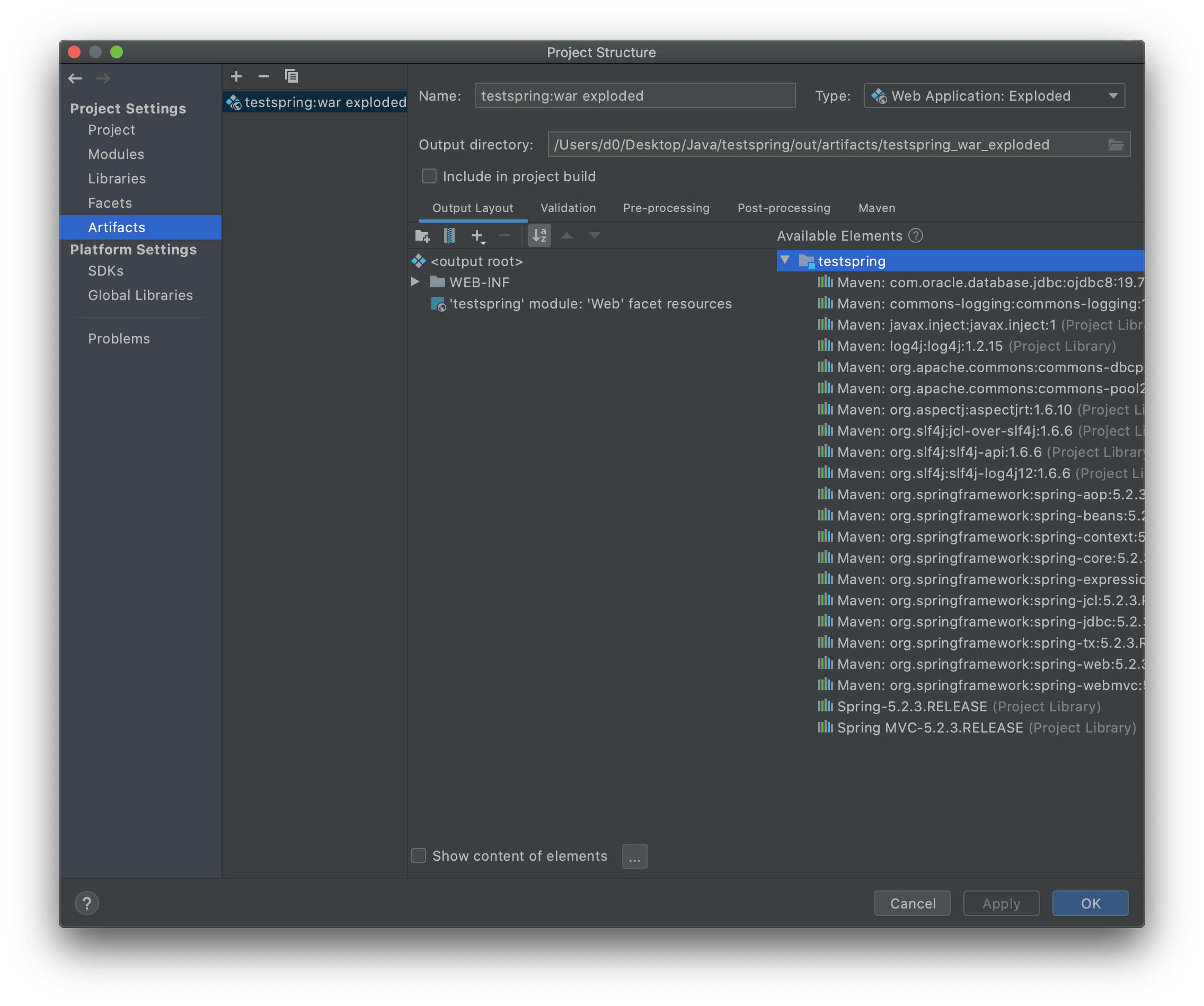
Task: Collapse the testspring module node
Action: [x=785, y=260]
